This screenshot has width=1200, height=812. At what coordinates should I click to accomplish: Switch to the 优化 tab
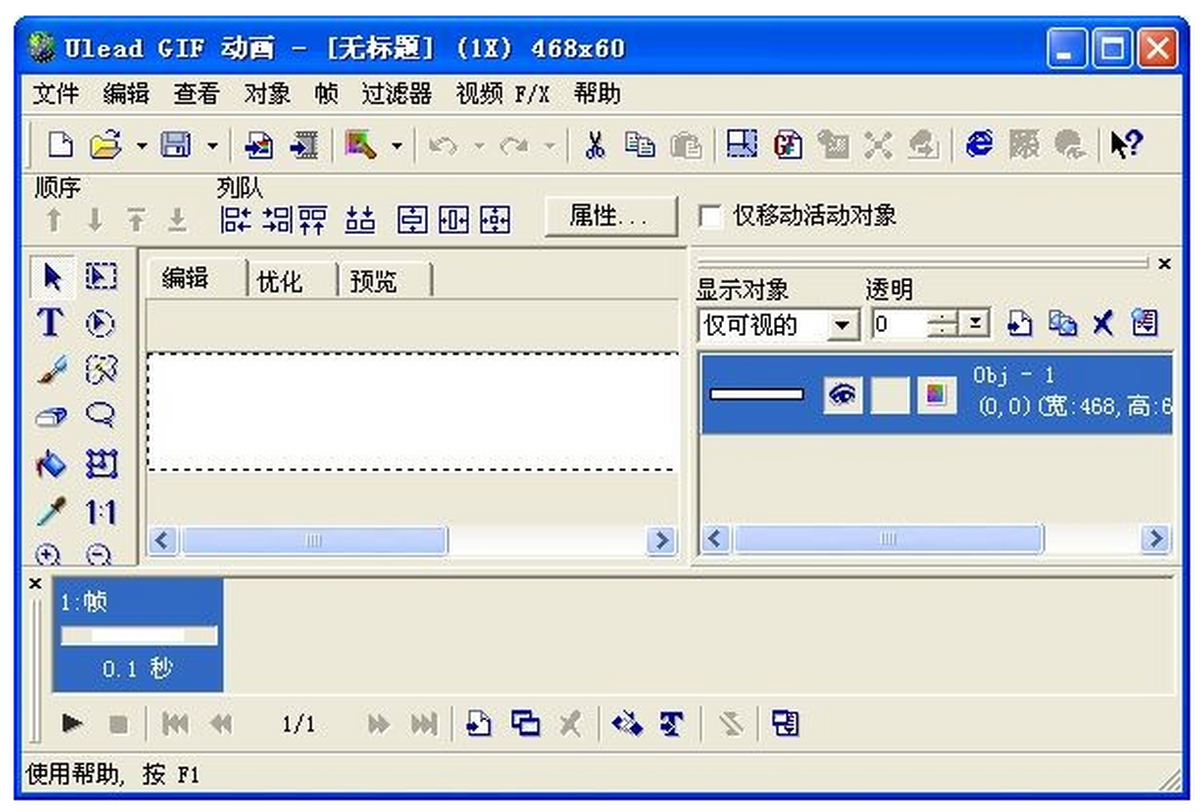(x=280, y=282)
